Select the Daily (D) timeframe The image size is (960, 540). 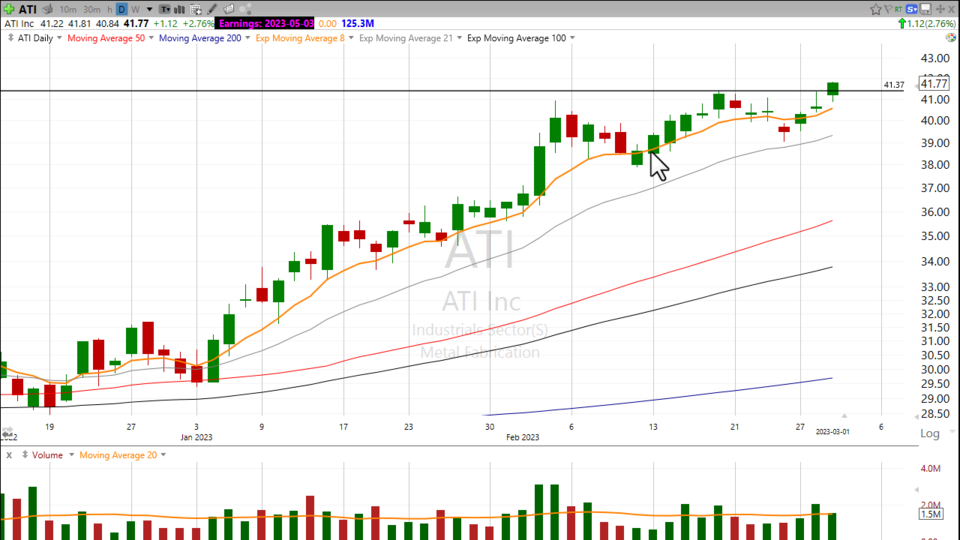pyautogui.click(x=121, y=9)
